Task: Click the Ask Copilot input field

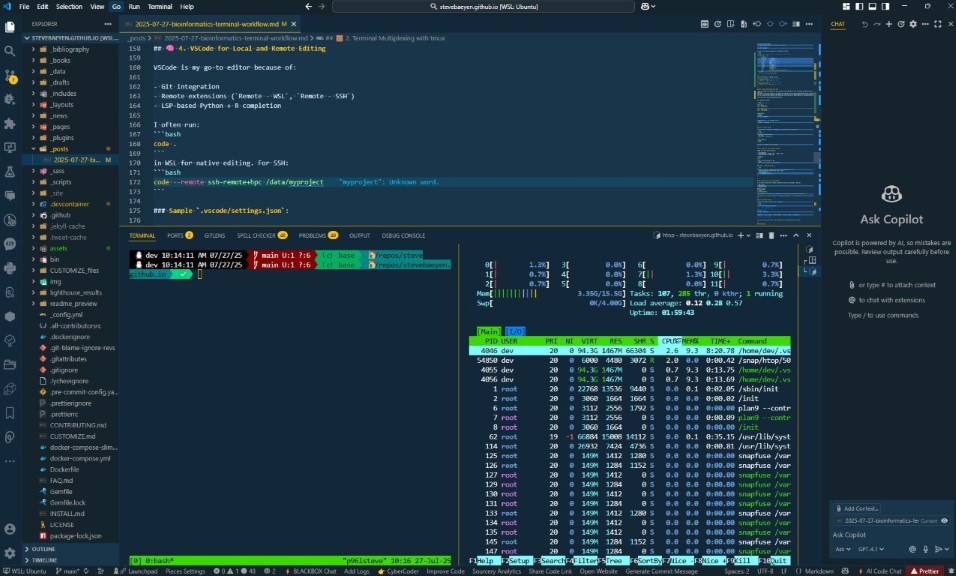Action: [x=891, y=535]
